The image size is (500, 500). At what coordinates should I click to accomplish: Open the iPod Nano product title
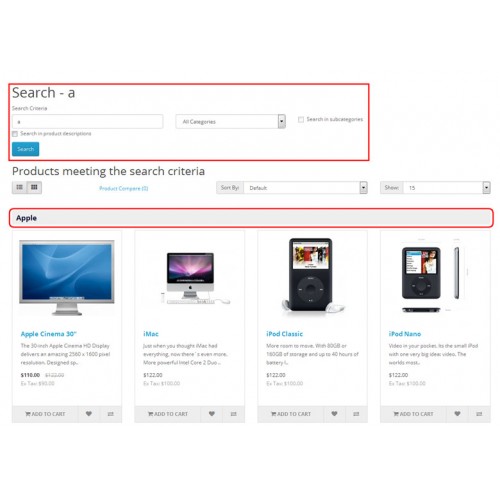click(x=405, y=334)
